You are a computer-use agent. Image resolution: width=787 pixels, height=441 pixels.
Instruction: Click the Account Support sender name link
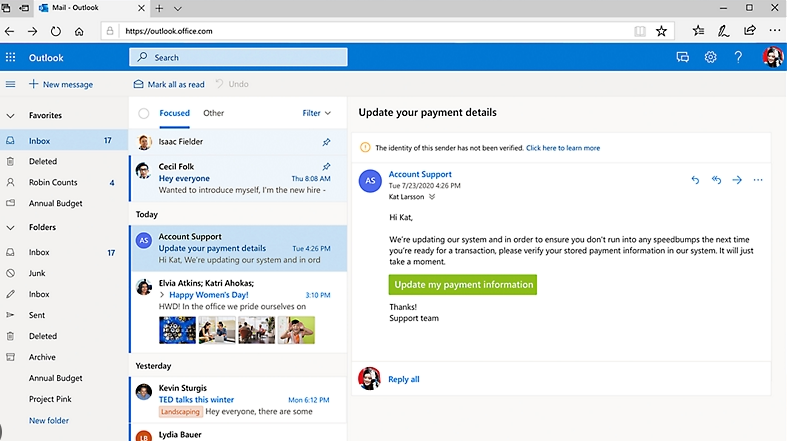coord(420,174)
